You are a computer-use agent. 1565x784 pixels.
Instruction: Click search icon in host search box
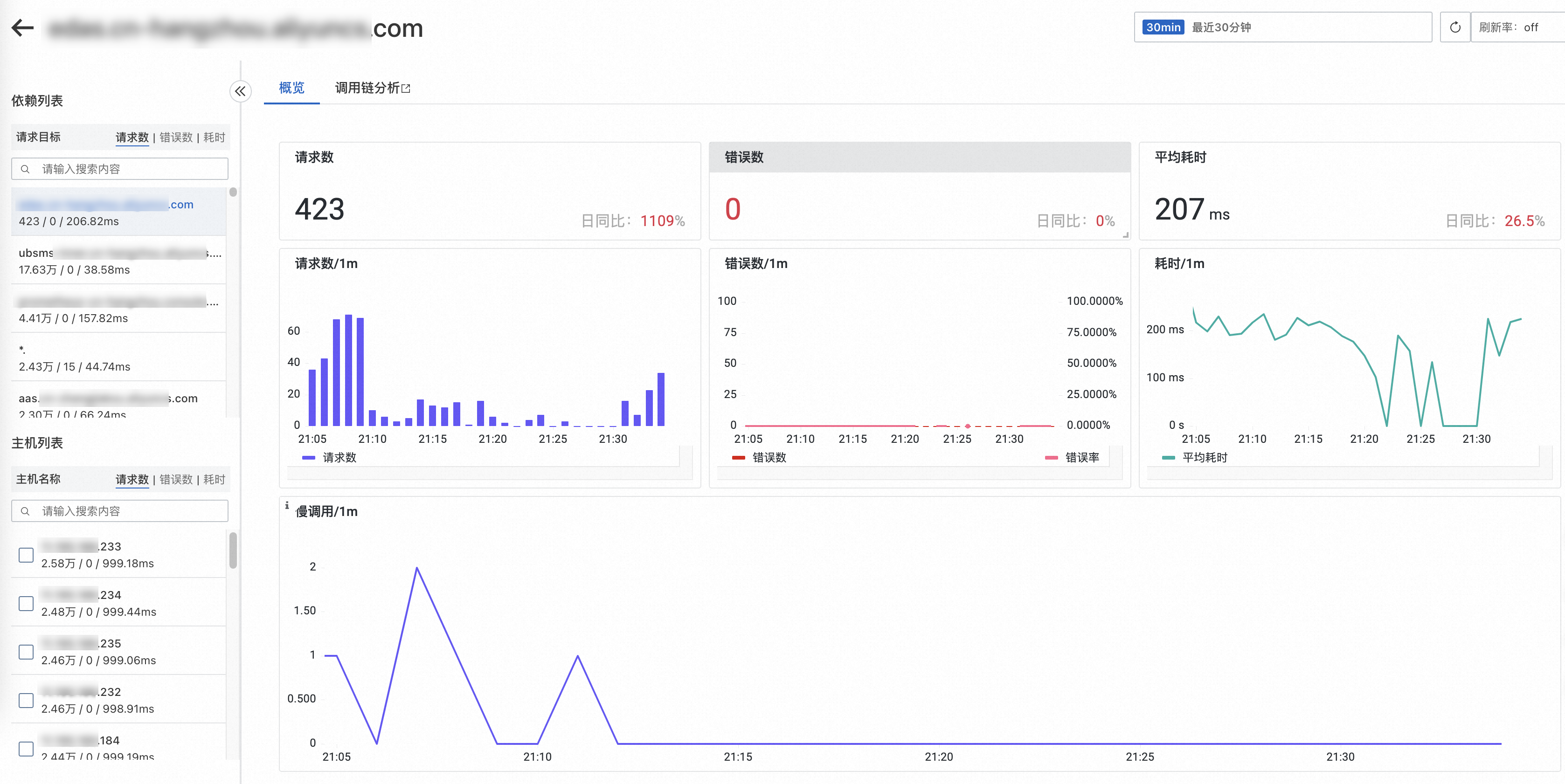(x=25, y=511)
